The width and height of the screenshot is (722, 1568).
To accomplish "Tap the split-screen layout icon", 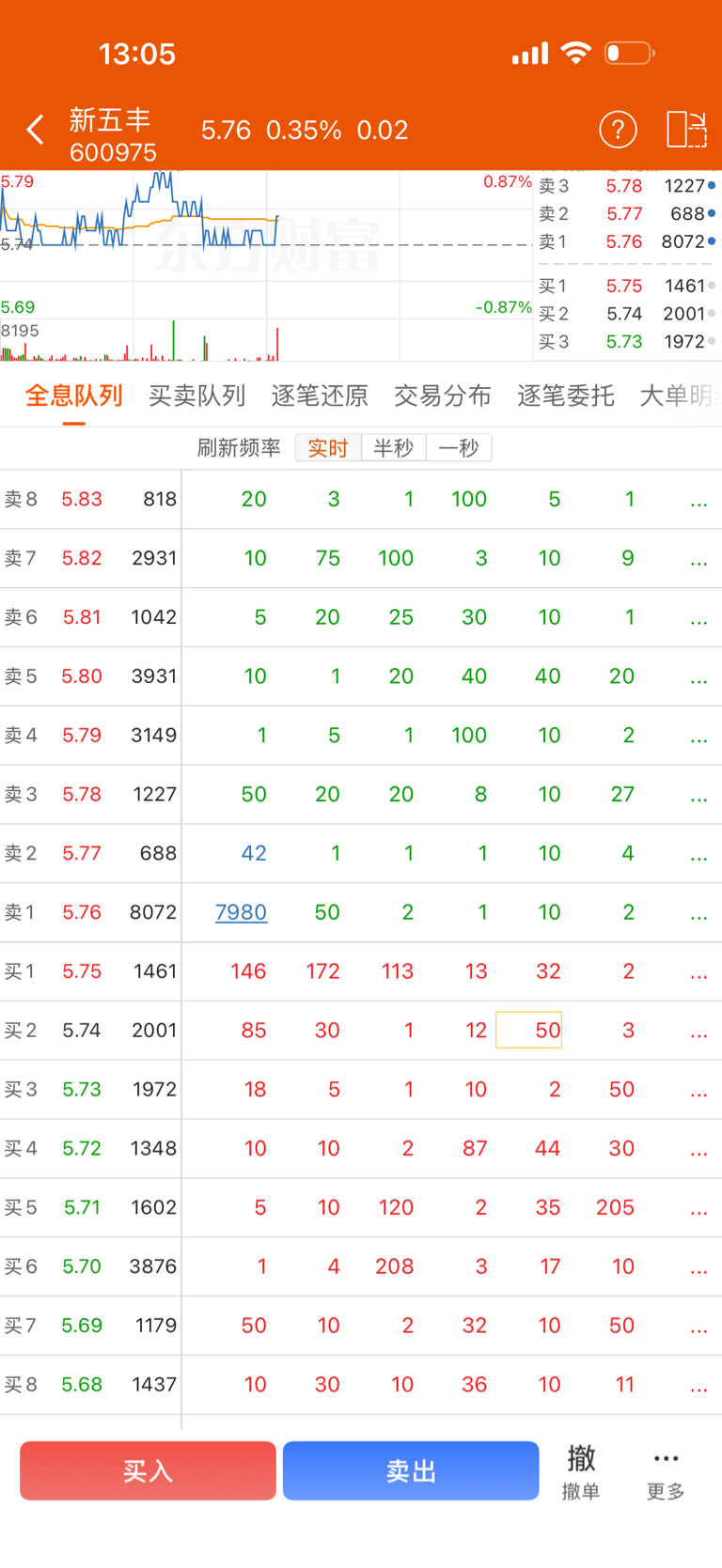I will [x=686, y=130].
